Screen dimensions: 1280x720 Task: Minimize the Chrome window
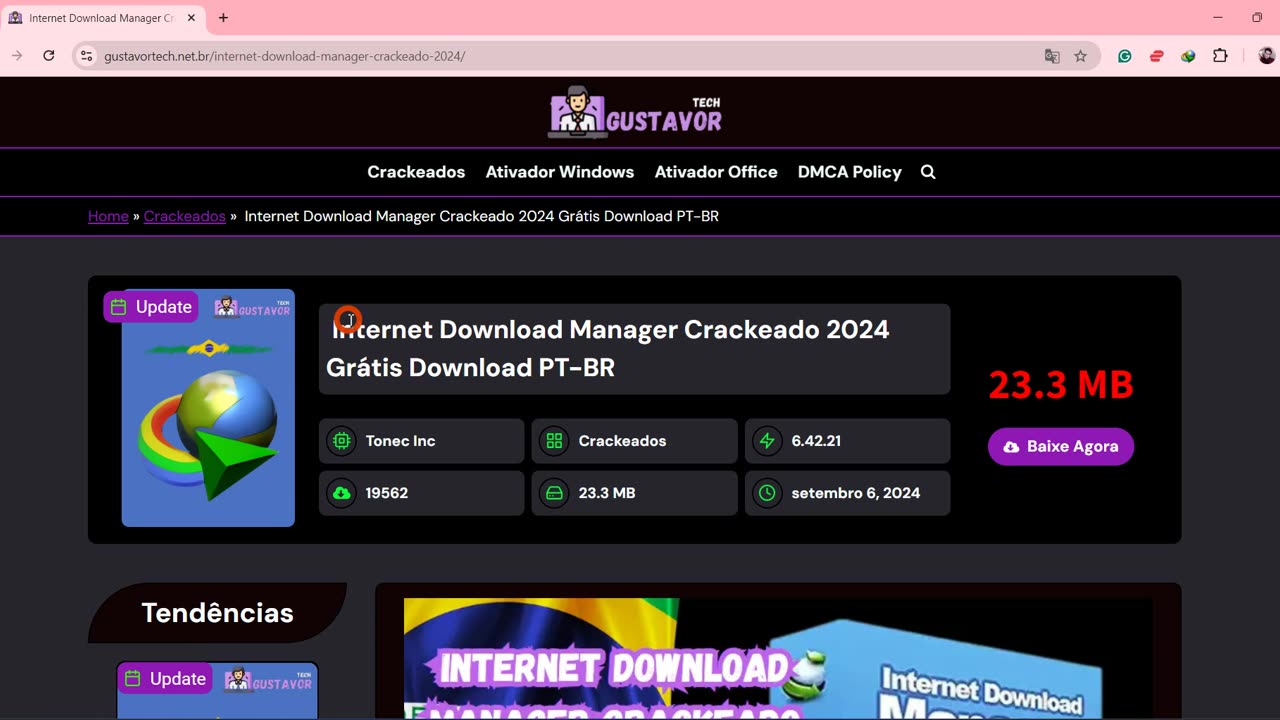(x=1217, y=18)
